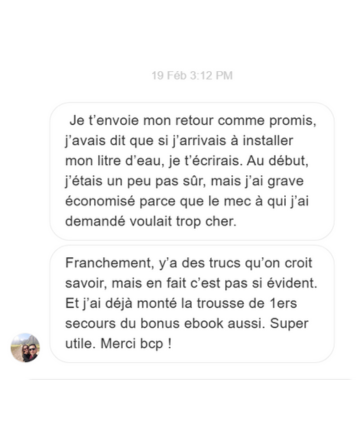The image size is (360, 438).
Task: Click the line 'Et j'ai déjà monté la trousse'
Action: point(181,303)
